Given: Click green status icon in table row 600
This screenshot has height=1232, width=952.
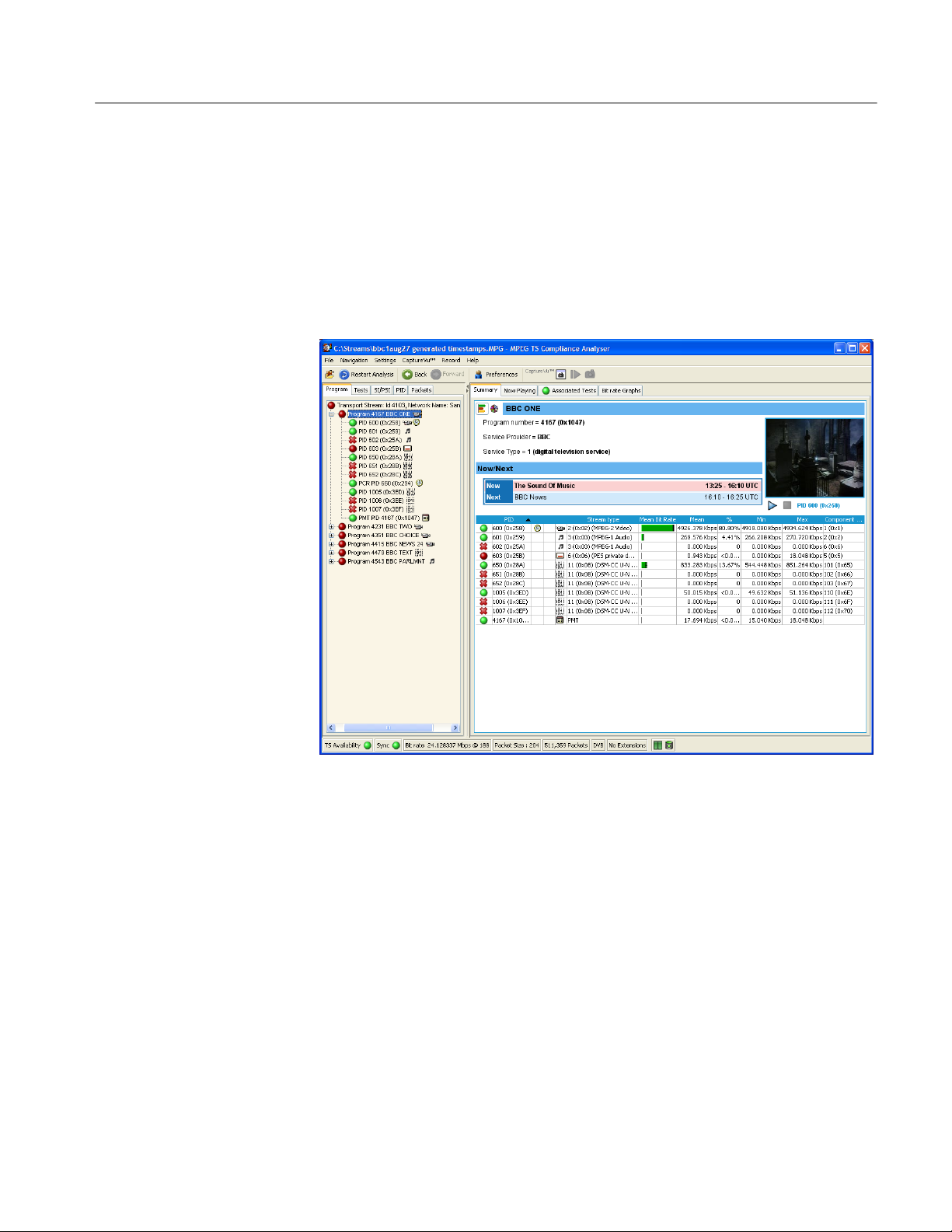Looking at the screenshot, I should [x=483, y=529].
